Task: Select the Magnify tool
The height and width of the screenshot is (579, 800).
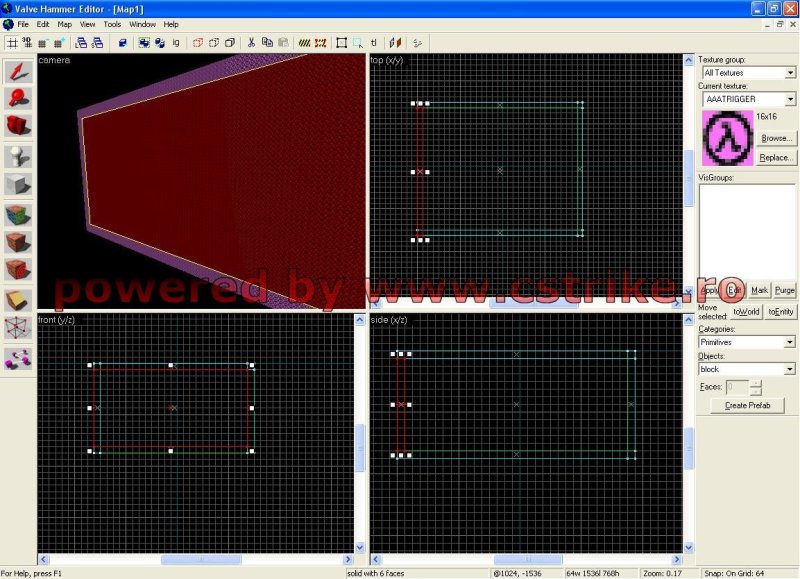Action: [x=18, y=98]
